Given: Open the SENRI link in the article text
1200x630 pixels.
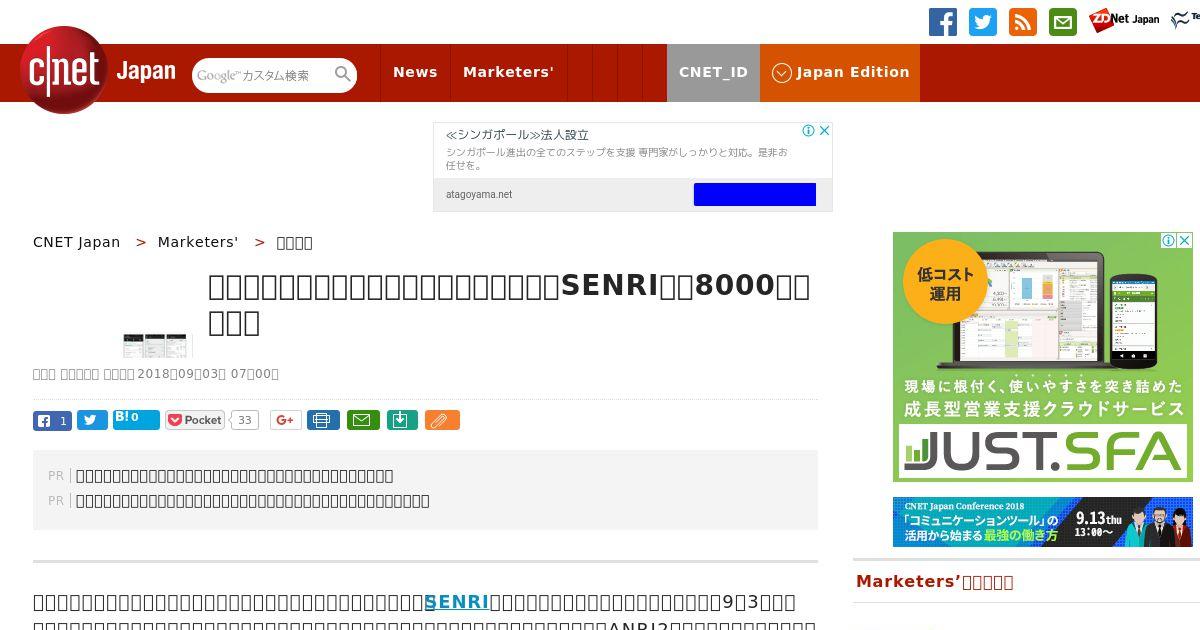Looking at the screenshot, I should pyautogui.click(x=457, y=602).
